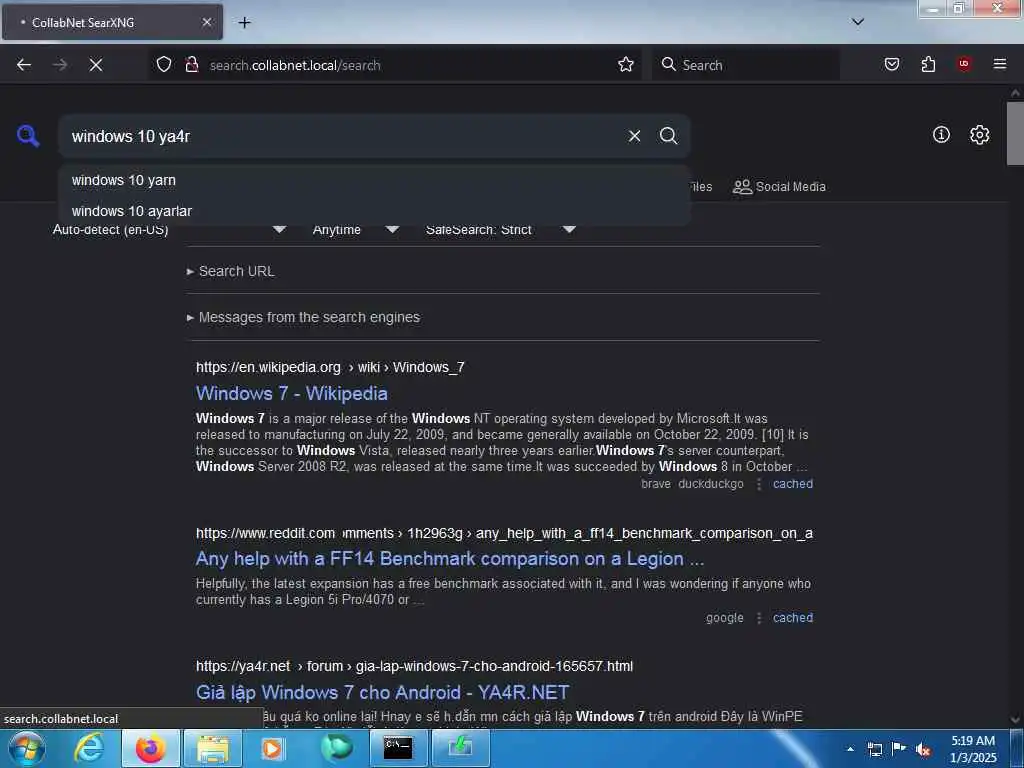This screenshot has height=768, width=1024.
Task: Open the extensions puzzle icon
Action: pyautogui.click(x=928, y=64)
